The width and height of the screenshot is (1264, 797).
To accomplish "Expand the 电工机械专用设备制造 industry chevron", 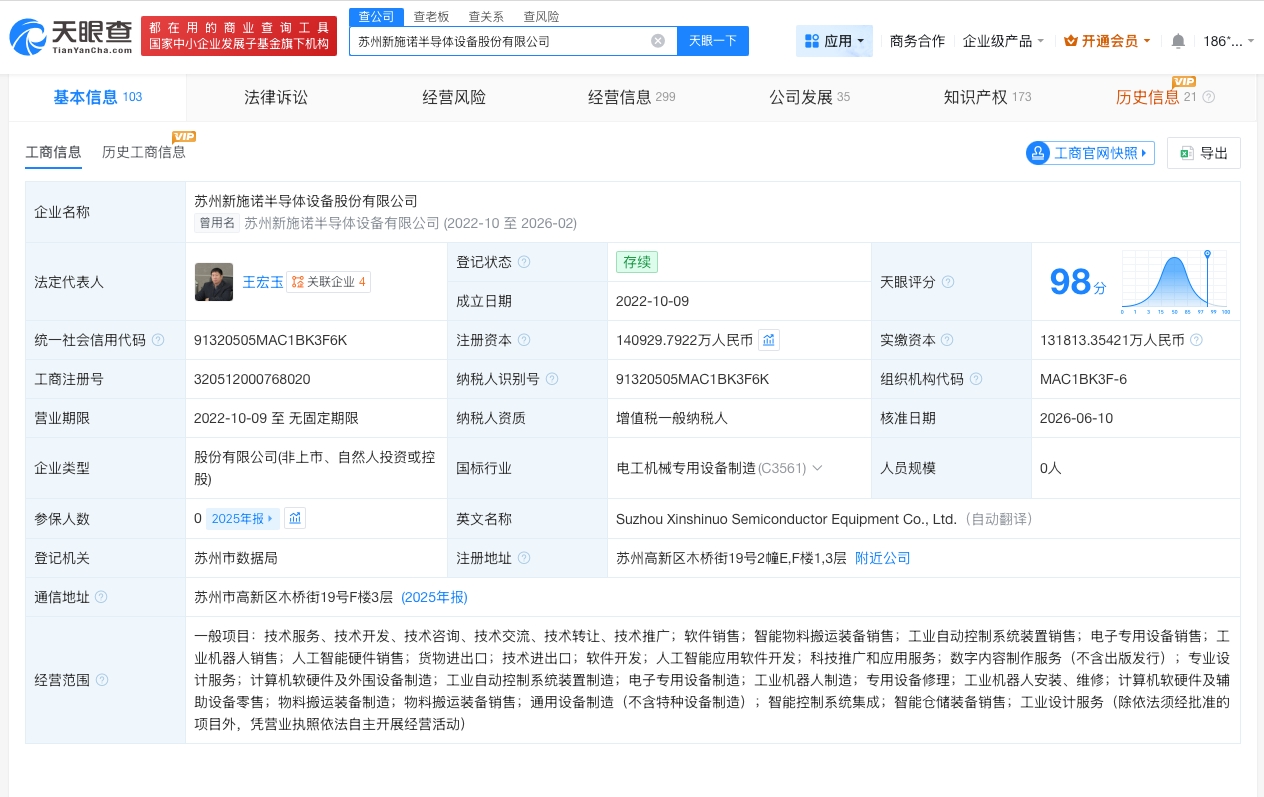I will click(817, 467).
